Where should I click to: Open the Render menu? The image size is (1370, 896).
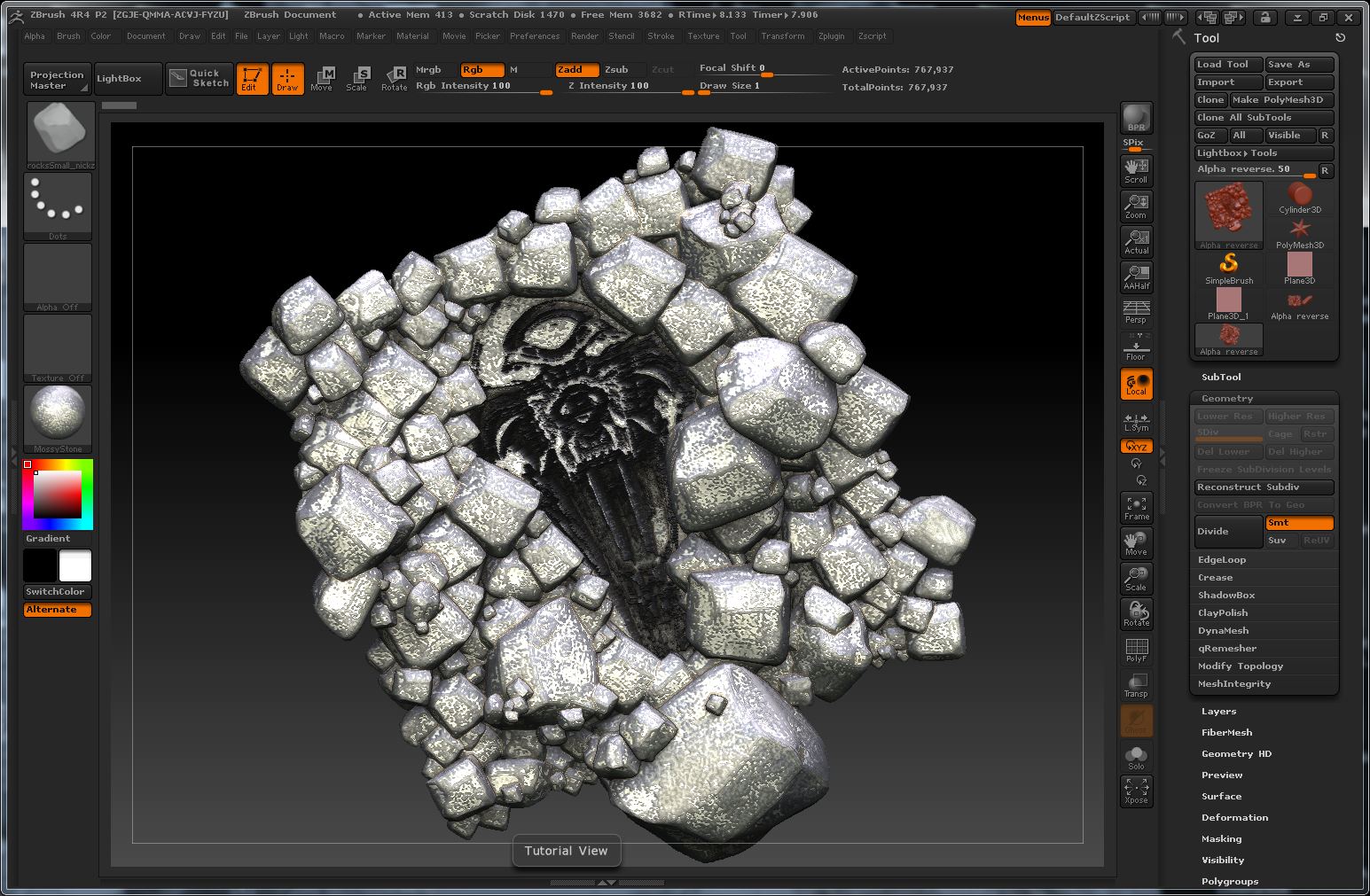(x=584, y=36)
